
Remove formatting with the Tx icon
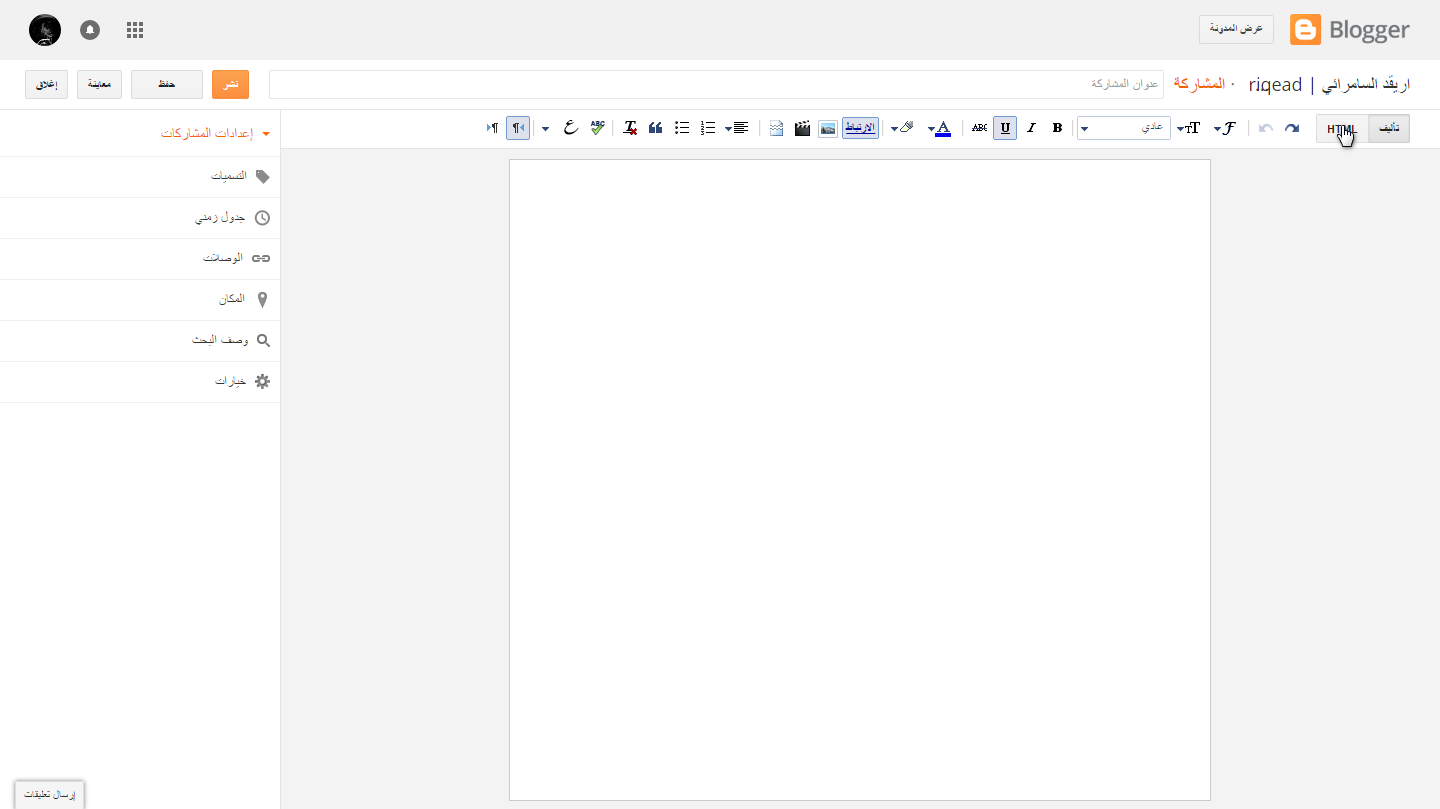click(630, 128)
